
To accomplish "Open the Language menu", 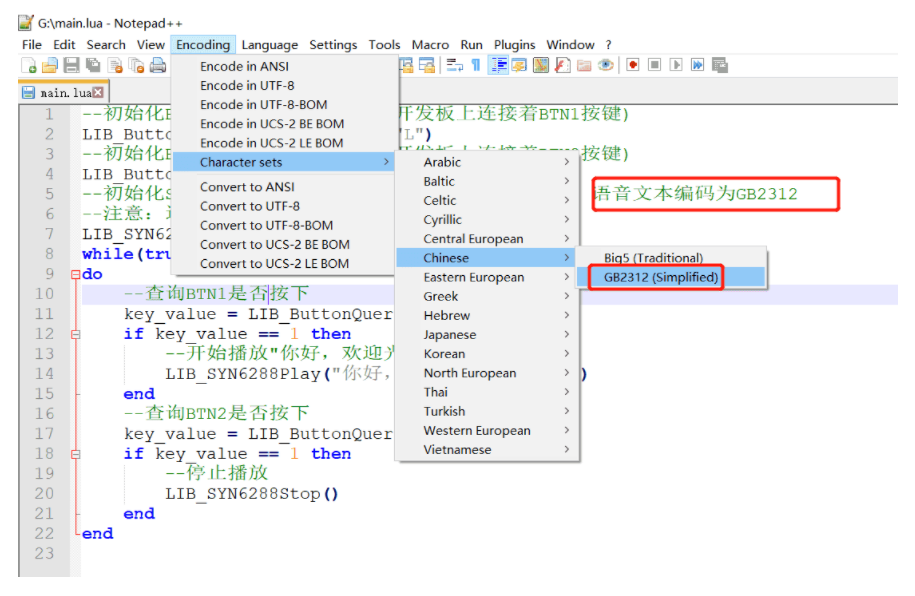I will [270, 45].
